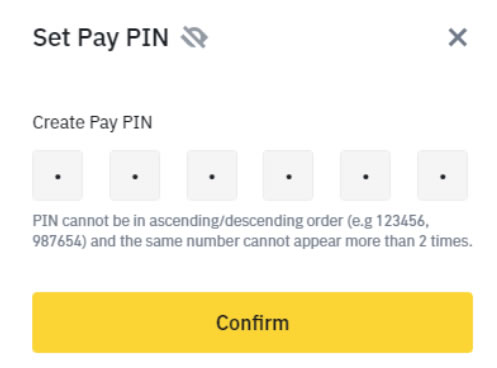
Task: Toggle PIN visibility with the eye-slash icon
Action: (194, 37)
